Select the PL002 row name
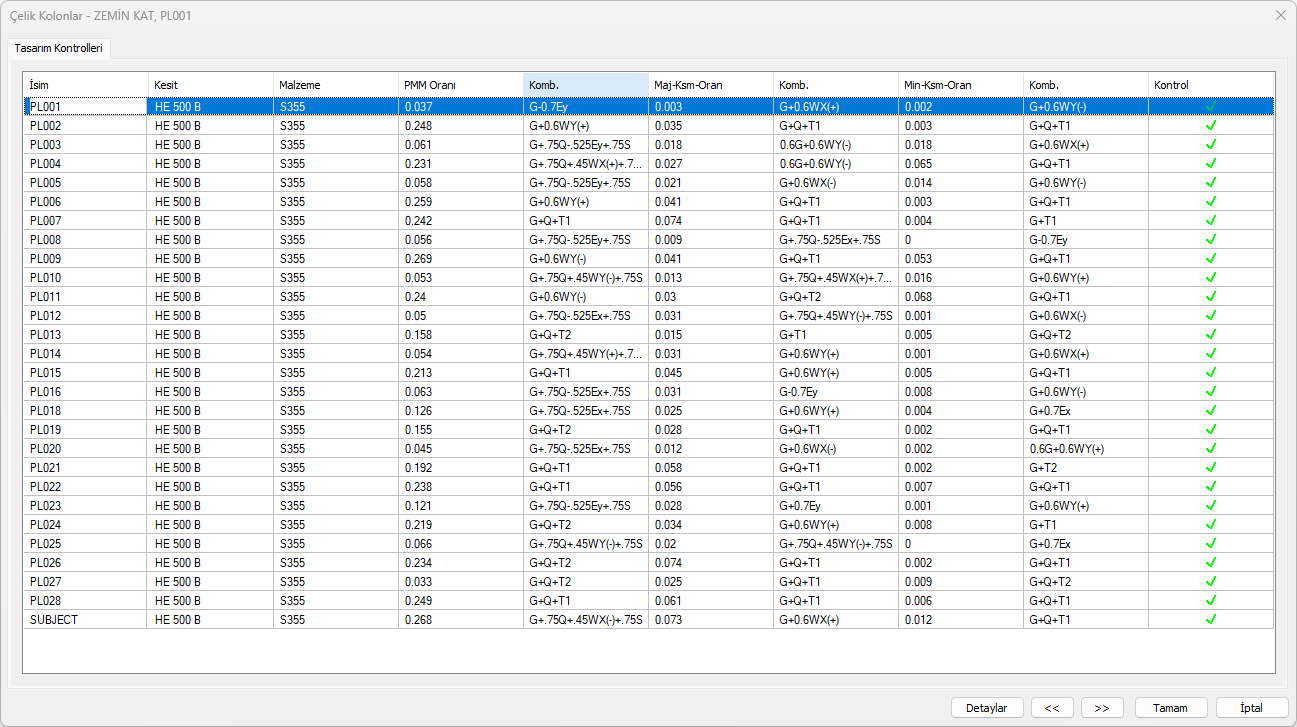Screen dimensions: 1297x727 (x=85, y=125)
